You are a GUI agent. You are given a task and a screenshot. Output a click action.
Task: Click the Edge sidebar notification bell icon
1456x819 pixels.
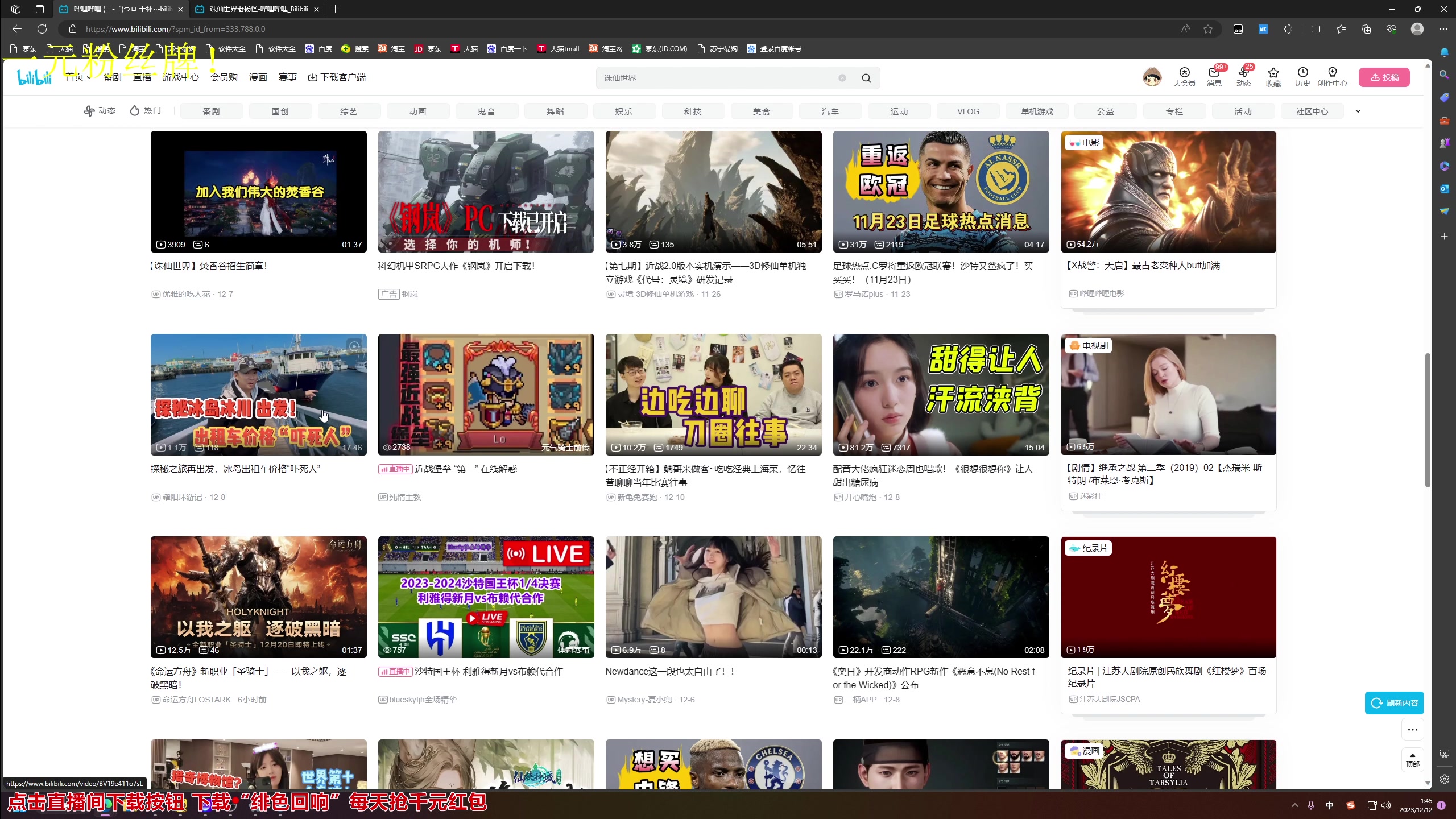point(1444,52)
